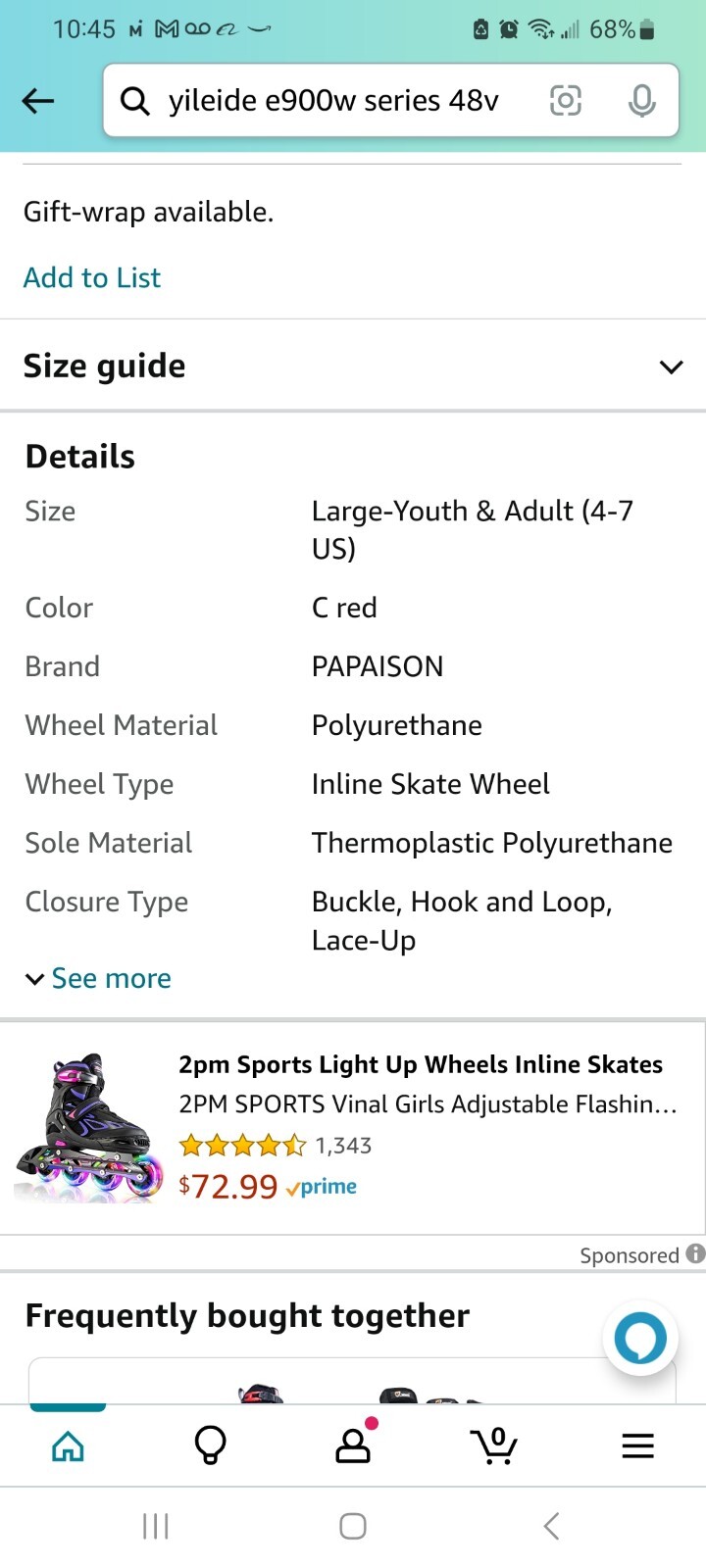Viewport: 706px width, 1568px height.
Task: Expand See more product details
Action: 98,978
